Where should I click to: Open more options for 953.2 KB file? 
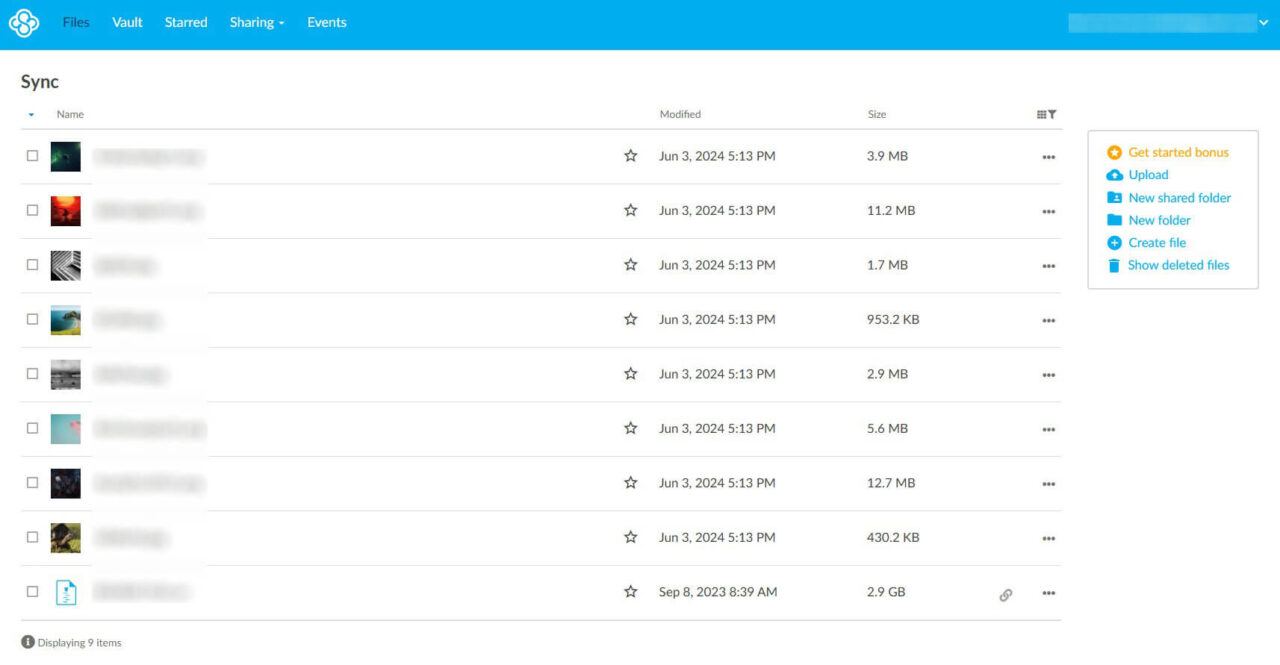click(1048, 320)
